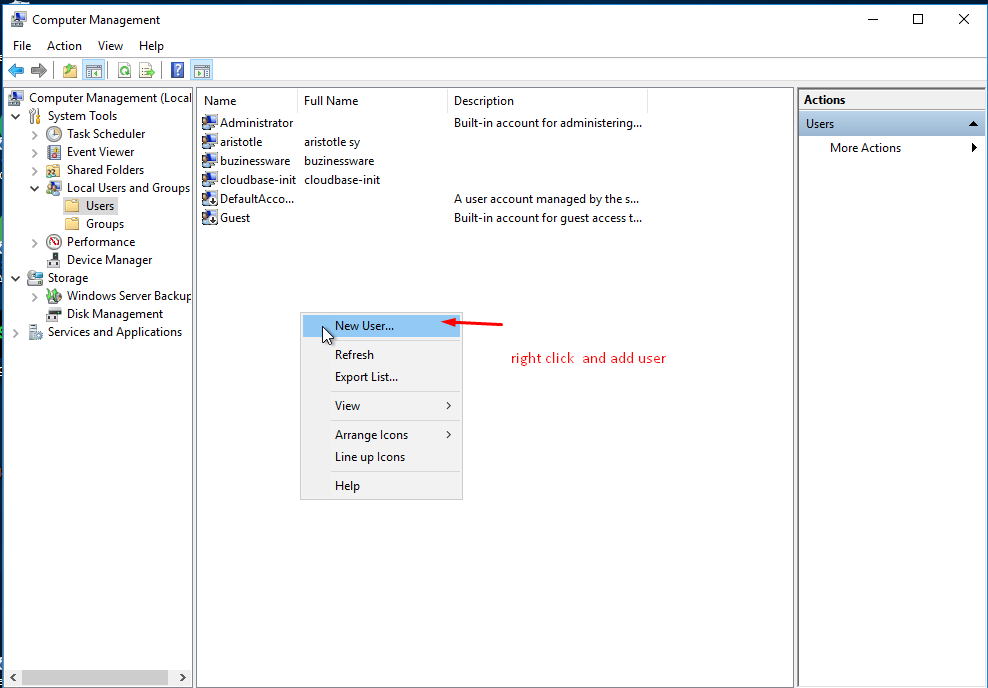Collapse the Local Users and Groups node
The width and height of the screenshot is (988, 688).
click(34, 187)
